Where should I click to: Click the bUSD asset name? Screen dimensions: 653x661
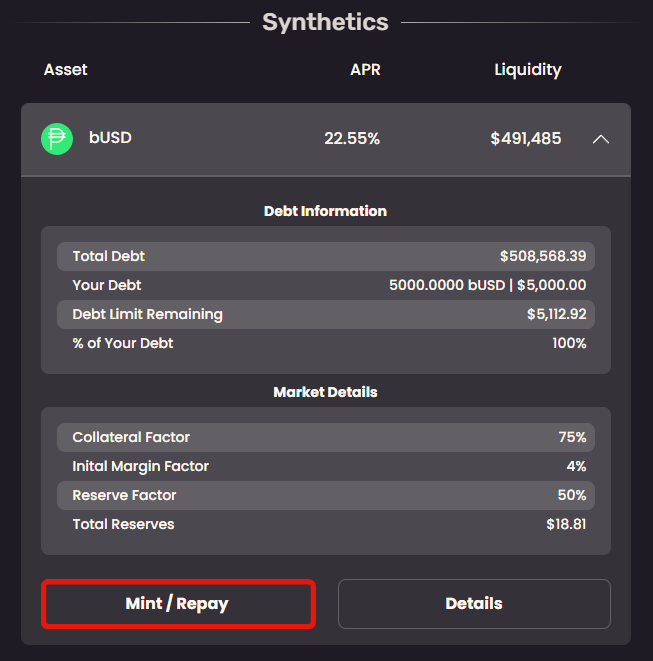tap(110, 138)
